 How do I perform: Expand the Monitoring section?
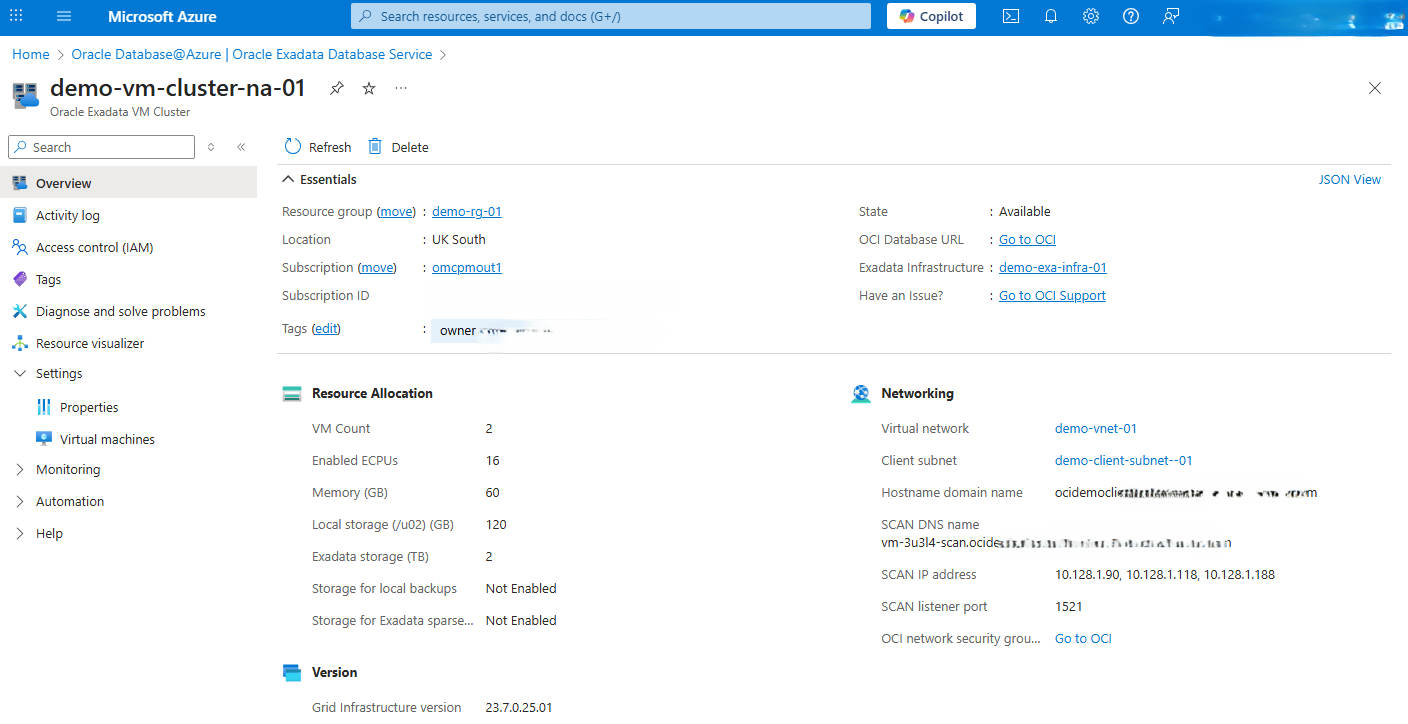pyautogui.click(x=70, y=469)
